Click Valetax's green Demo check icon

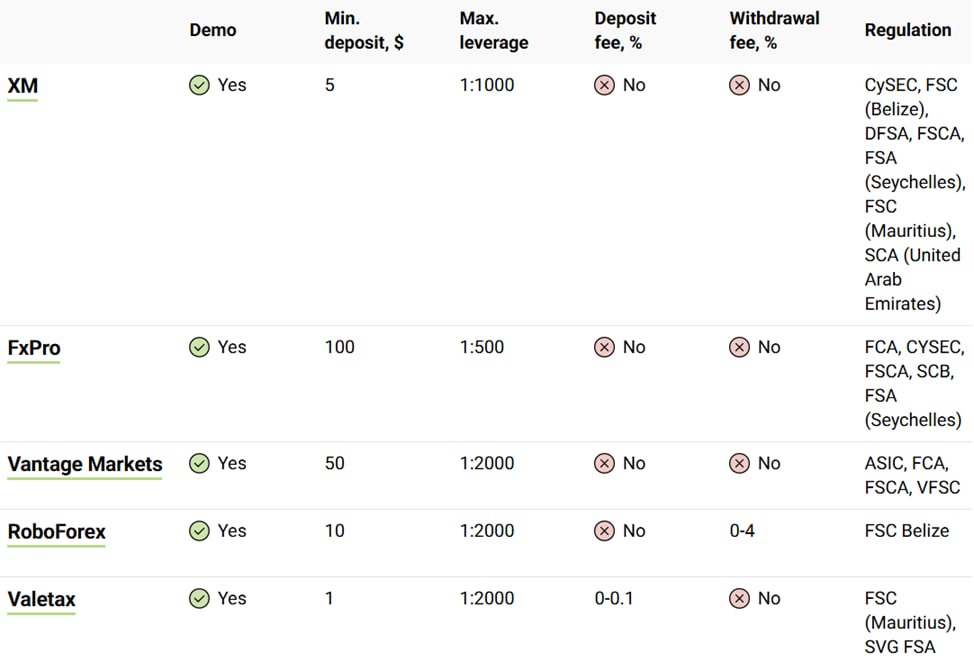(x=199, y=599)
